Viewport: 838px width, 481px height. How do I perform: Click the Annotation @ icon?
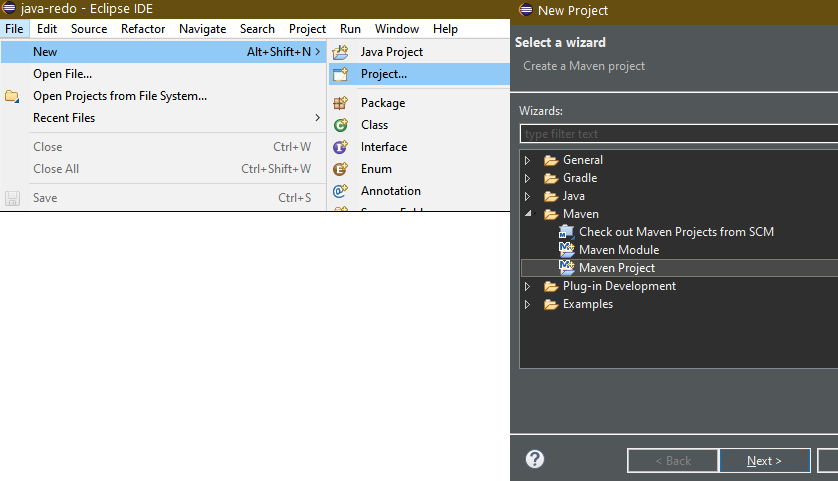(x=340, y=191)
